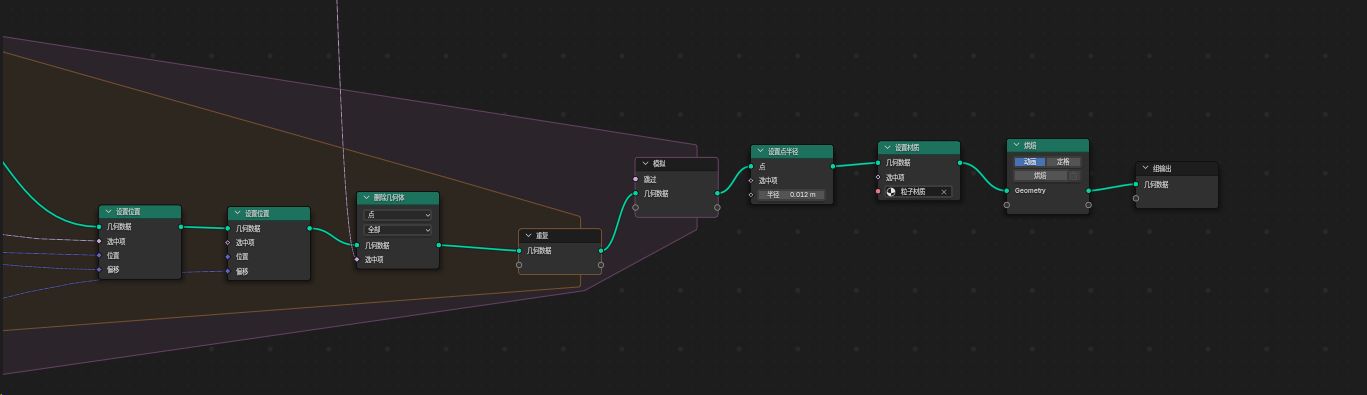This screenshot has width=1367, height=395.
Task: Delete bake data with the trash icon
Action: [1074, 175]
